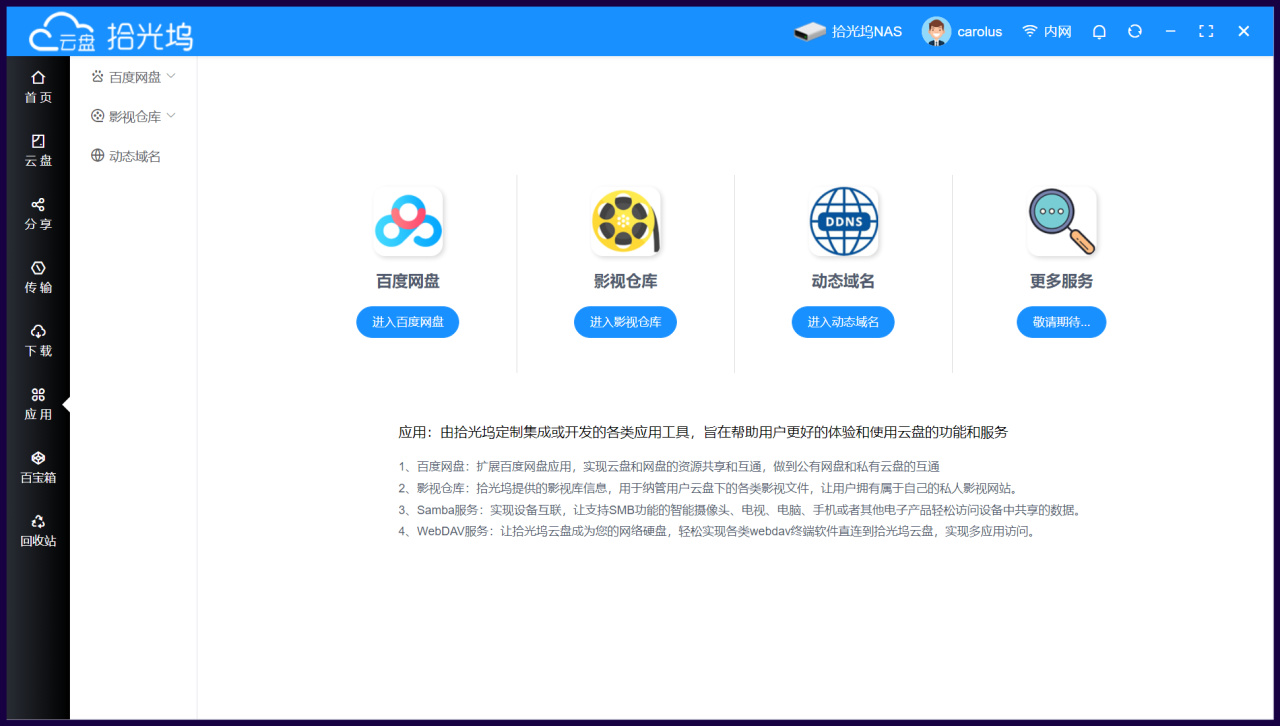Click the 动态域名 card title
Screen dimensions: 1280x726
(x=844, y=282)
